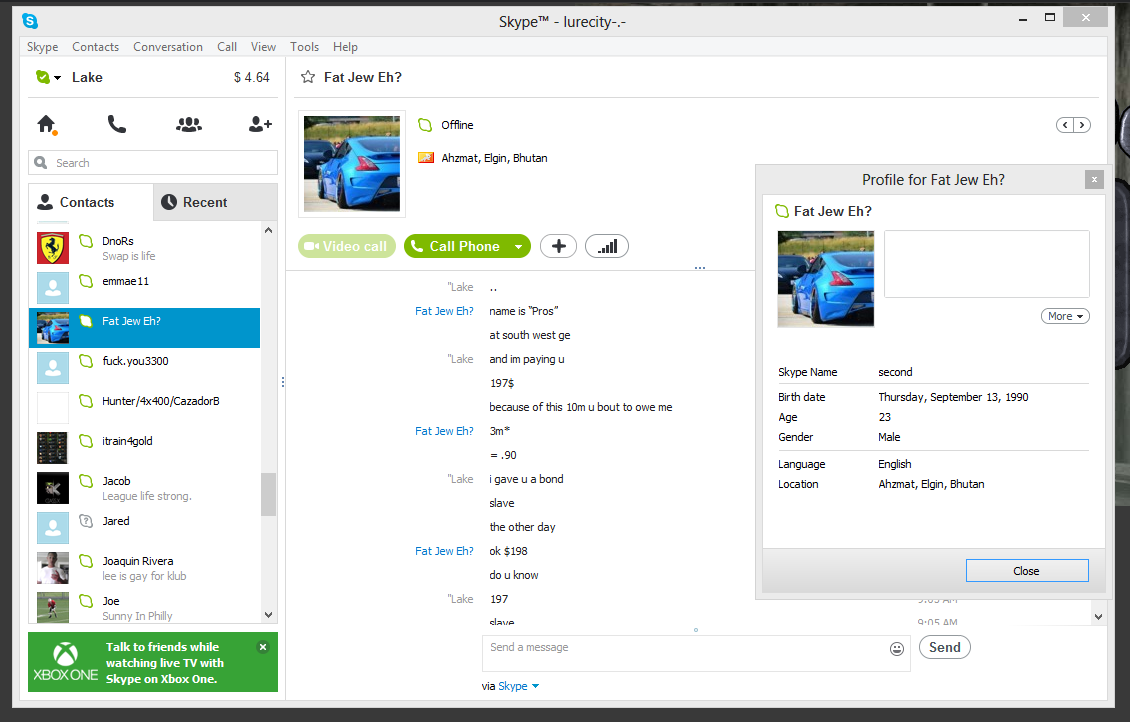Click the car picture in profile dialog
Screen dimensions: 1130x722
[826, 279]
